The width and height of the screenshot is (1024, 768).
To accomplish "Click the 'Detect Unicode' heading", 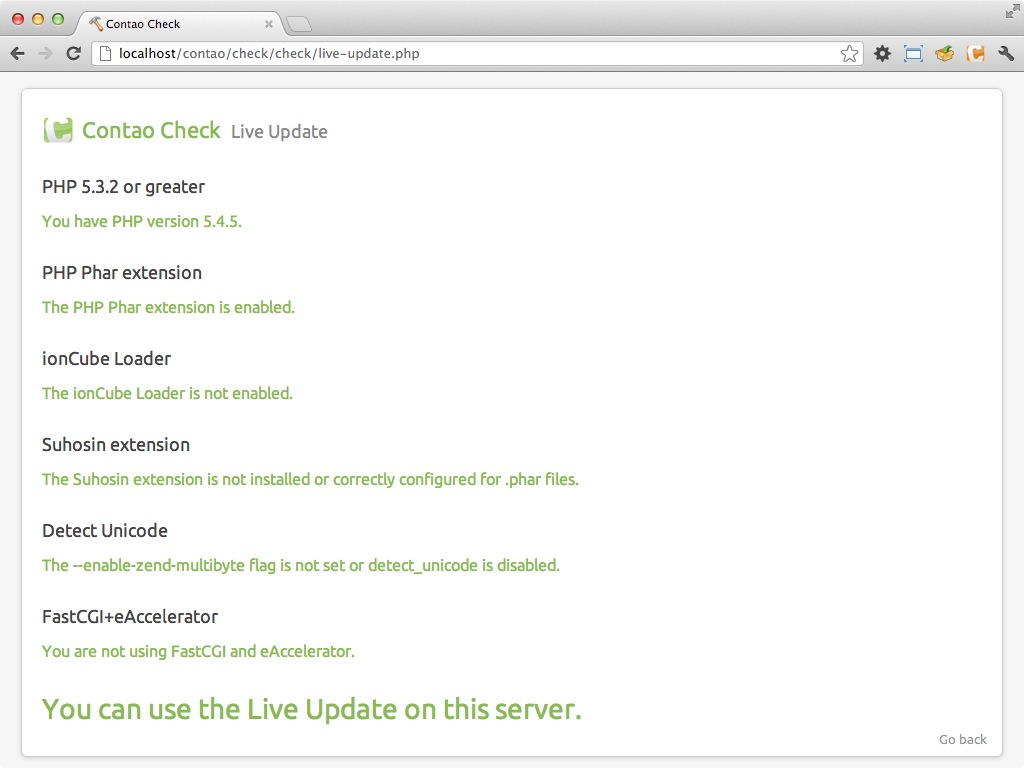I will point(105,530).
